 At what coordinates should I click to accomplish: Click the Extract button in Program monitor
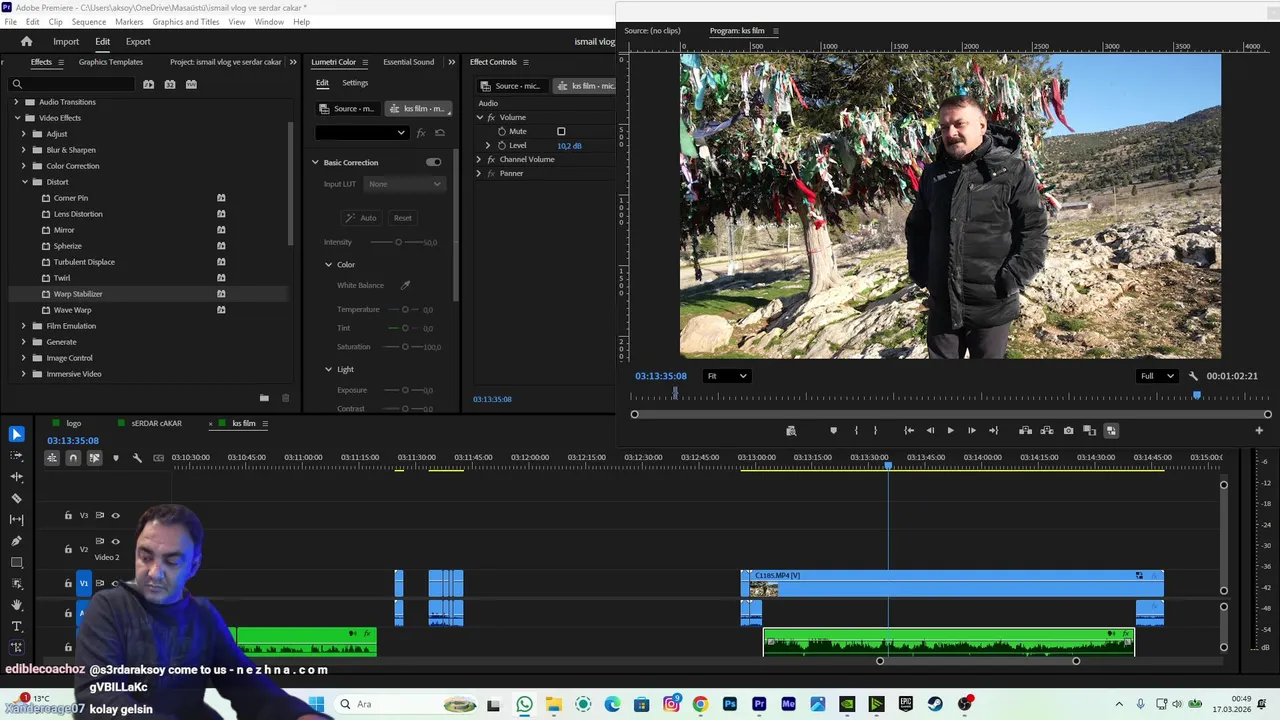1047,431
